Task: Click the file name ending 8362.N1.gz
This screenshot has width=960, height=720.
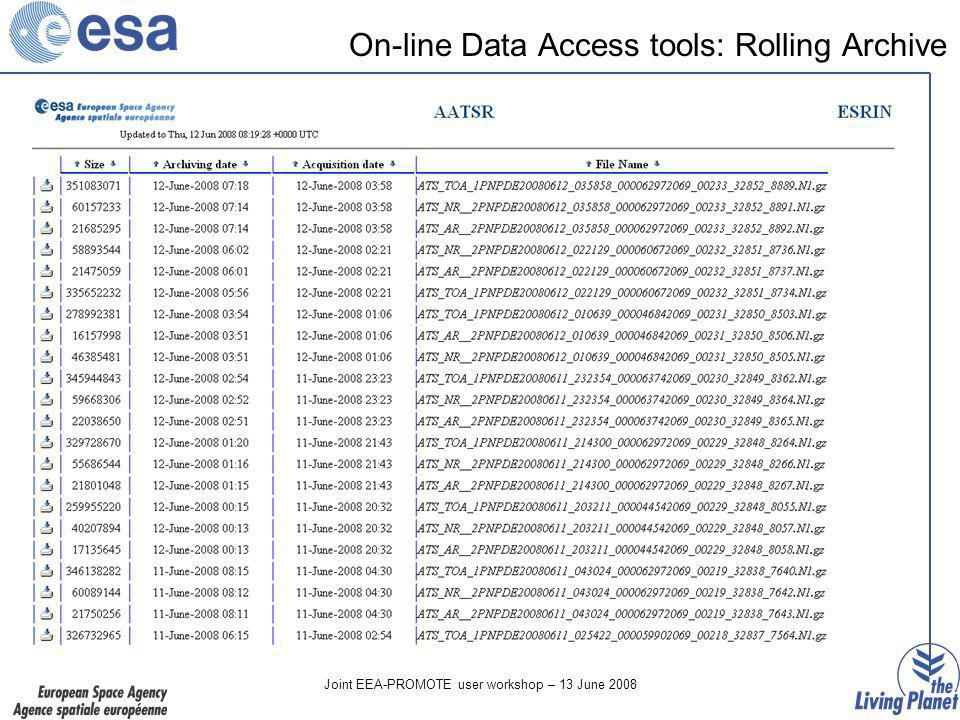Action: (621, 378)
